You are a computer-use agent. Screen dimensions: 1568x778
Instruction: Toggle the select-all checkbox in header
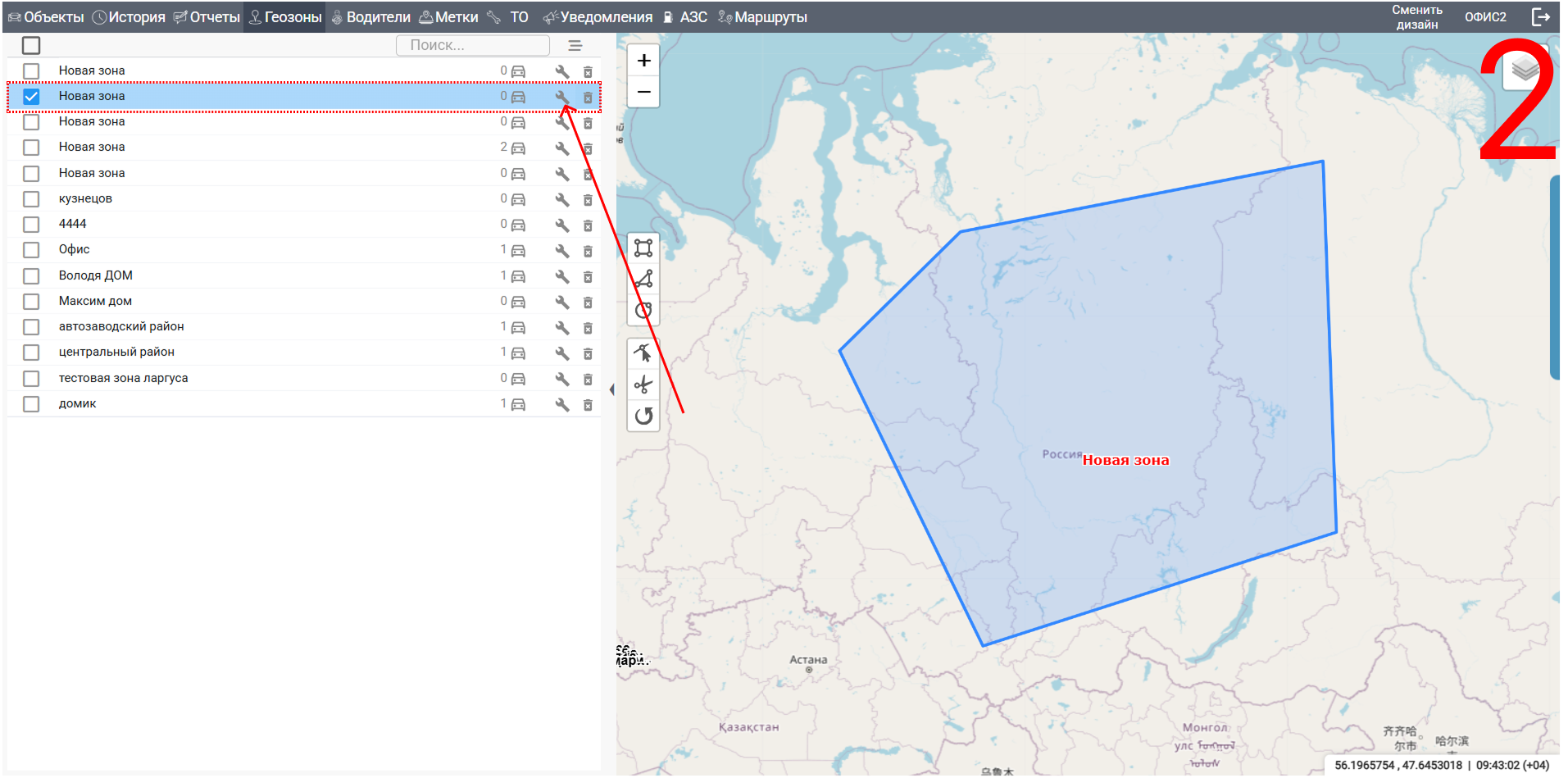coord(31,46)
